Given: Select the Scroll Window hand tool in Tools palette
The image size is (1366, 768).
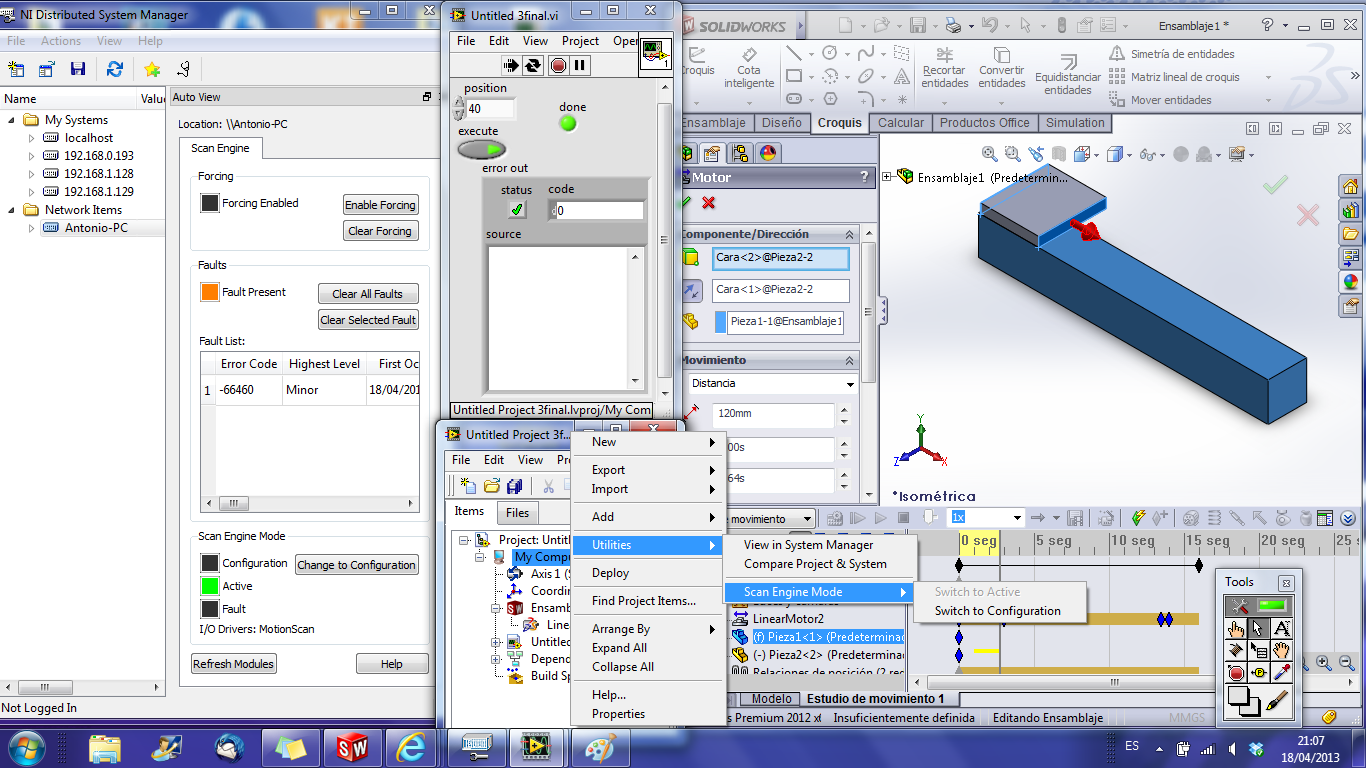Looking at the screenshot, I should (x=1281, y=650).
